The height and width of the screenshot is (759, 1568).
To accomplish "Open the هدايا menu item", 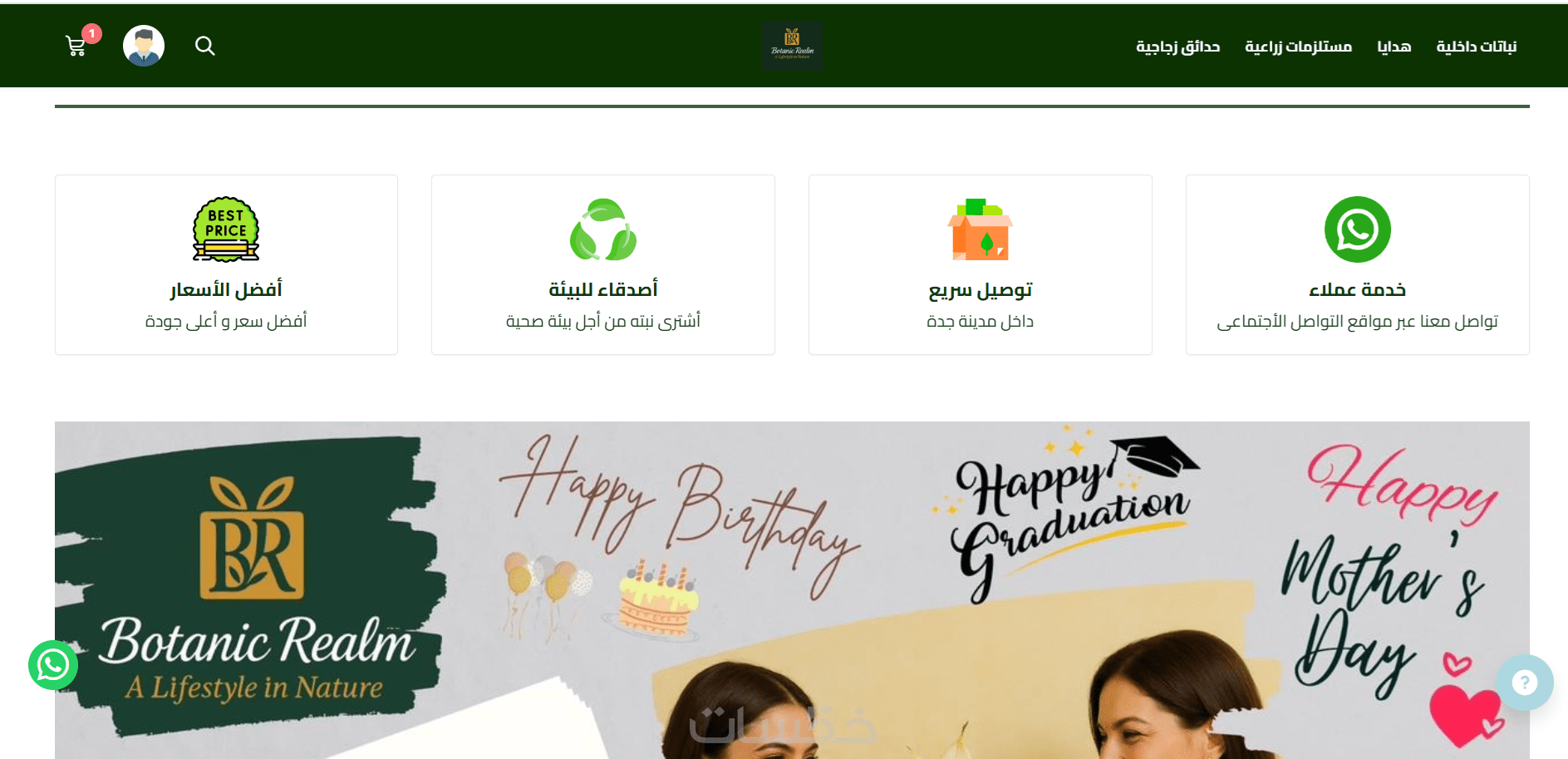I will [1394, 47].
